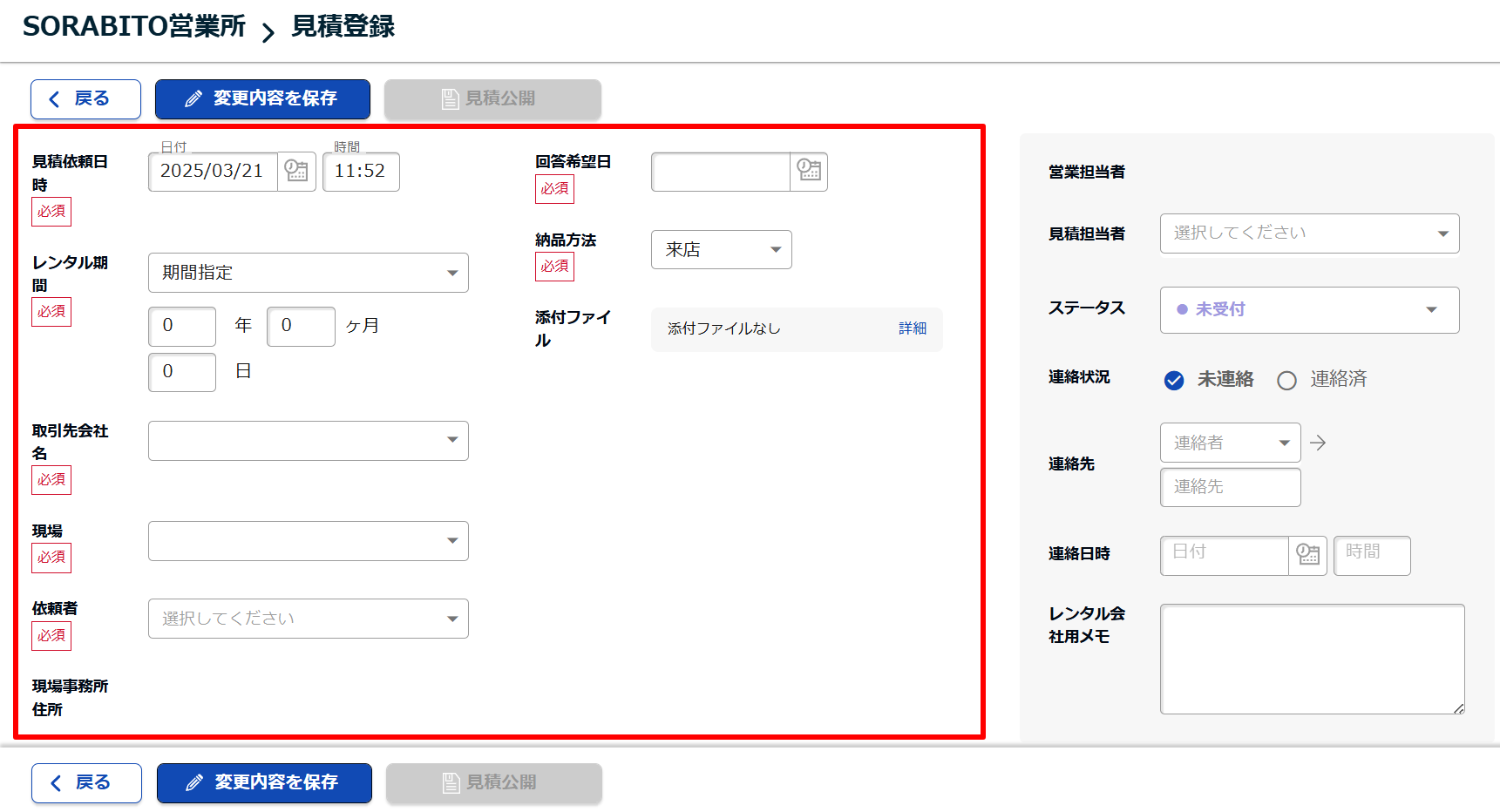
Task: Click the breadcrumb chevron after SORABITO営業所
Action: tap(268, 32)
